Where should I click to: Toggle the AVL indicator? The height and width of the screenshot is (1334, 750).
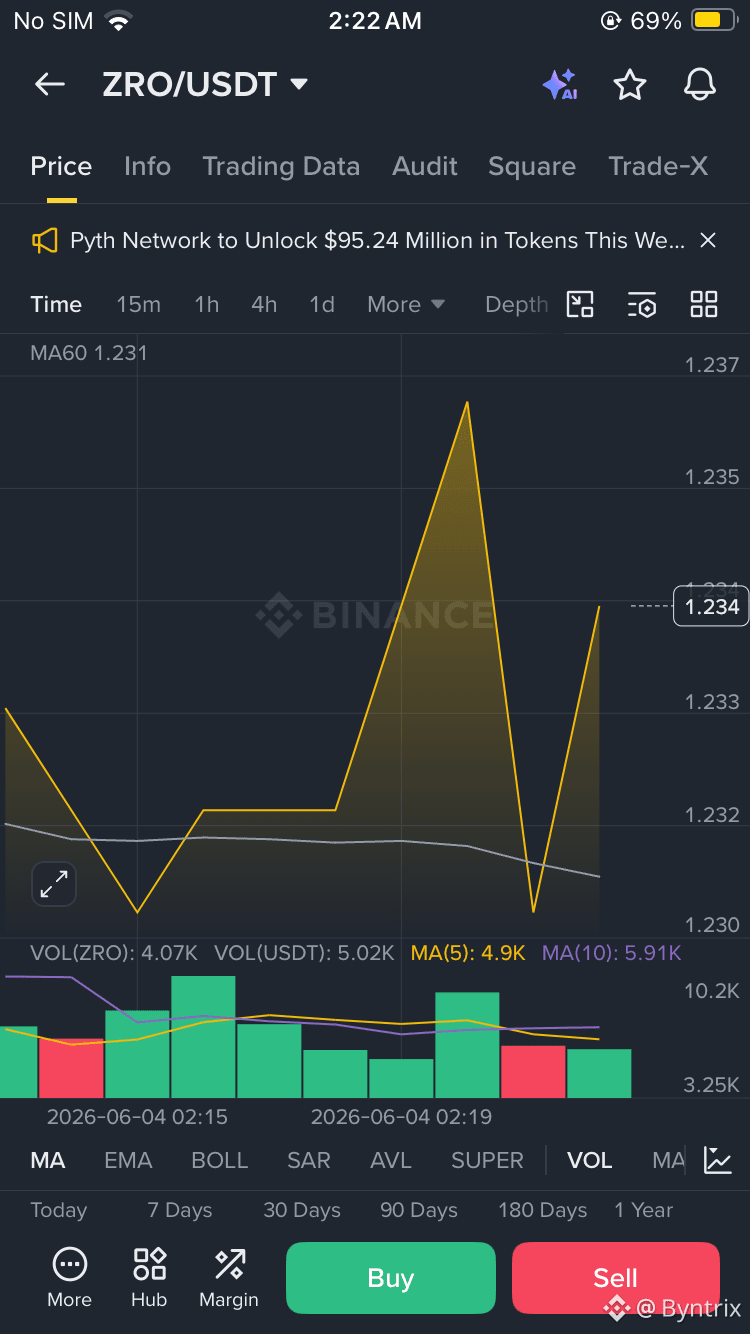[x=391, y=1160]
